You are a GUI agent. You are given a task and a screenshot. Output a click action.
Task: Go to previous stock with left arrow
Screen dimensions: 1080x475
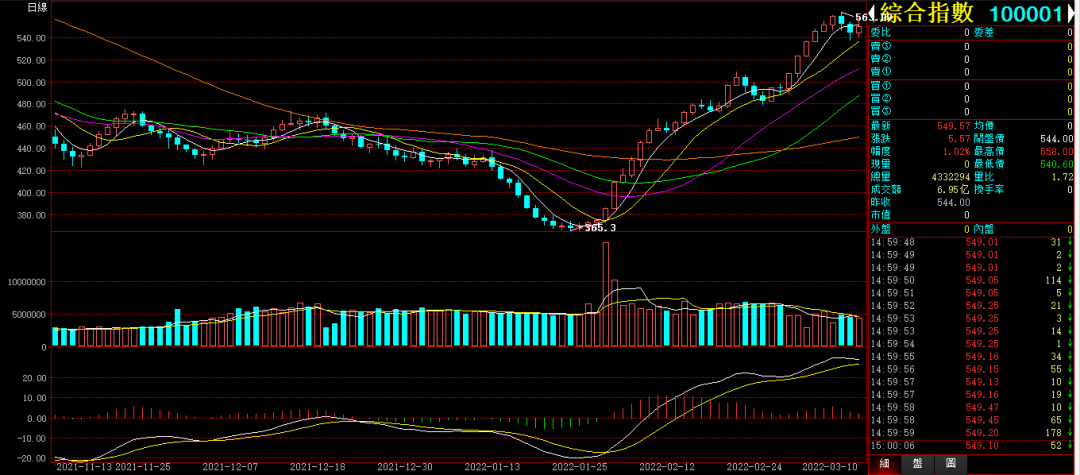(x=873, y=13)
